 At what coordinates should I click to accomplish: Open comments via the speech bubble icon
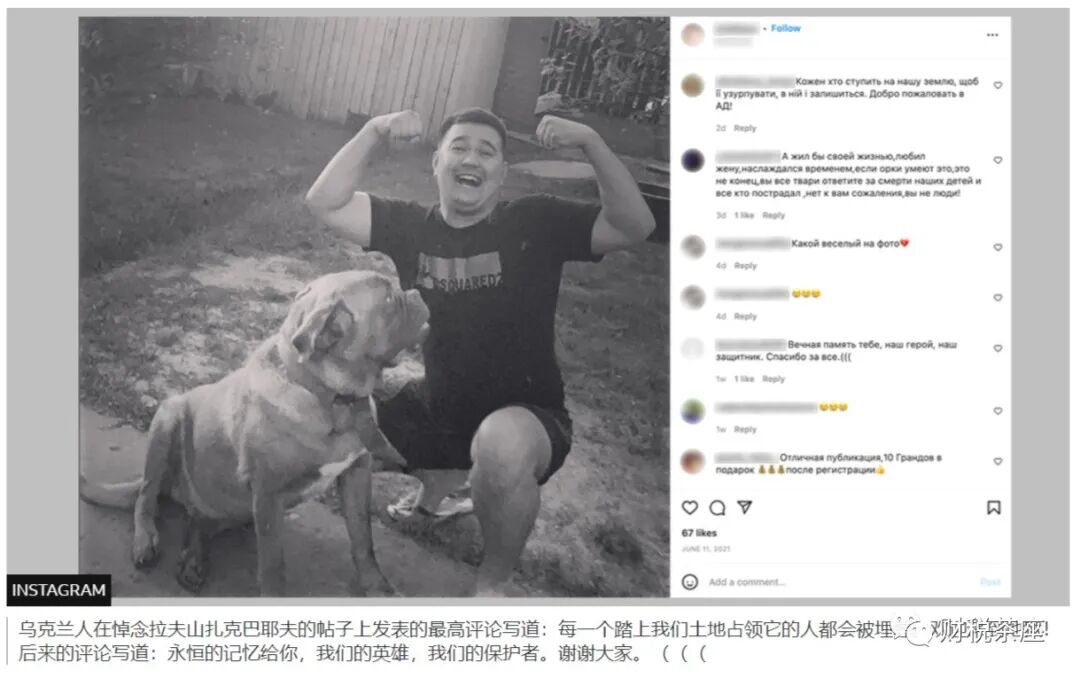click(x=717, y=508)
